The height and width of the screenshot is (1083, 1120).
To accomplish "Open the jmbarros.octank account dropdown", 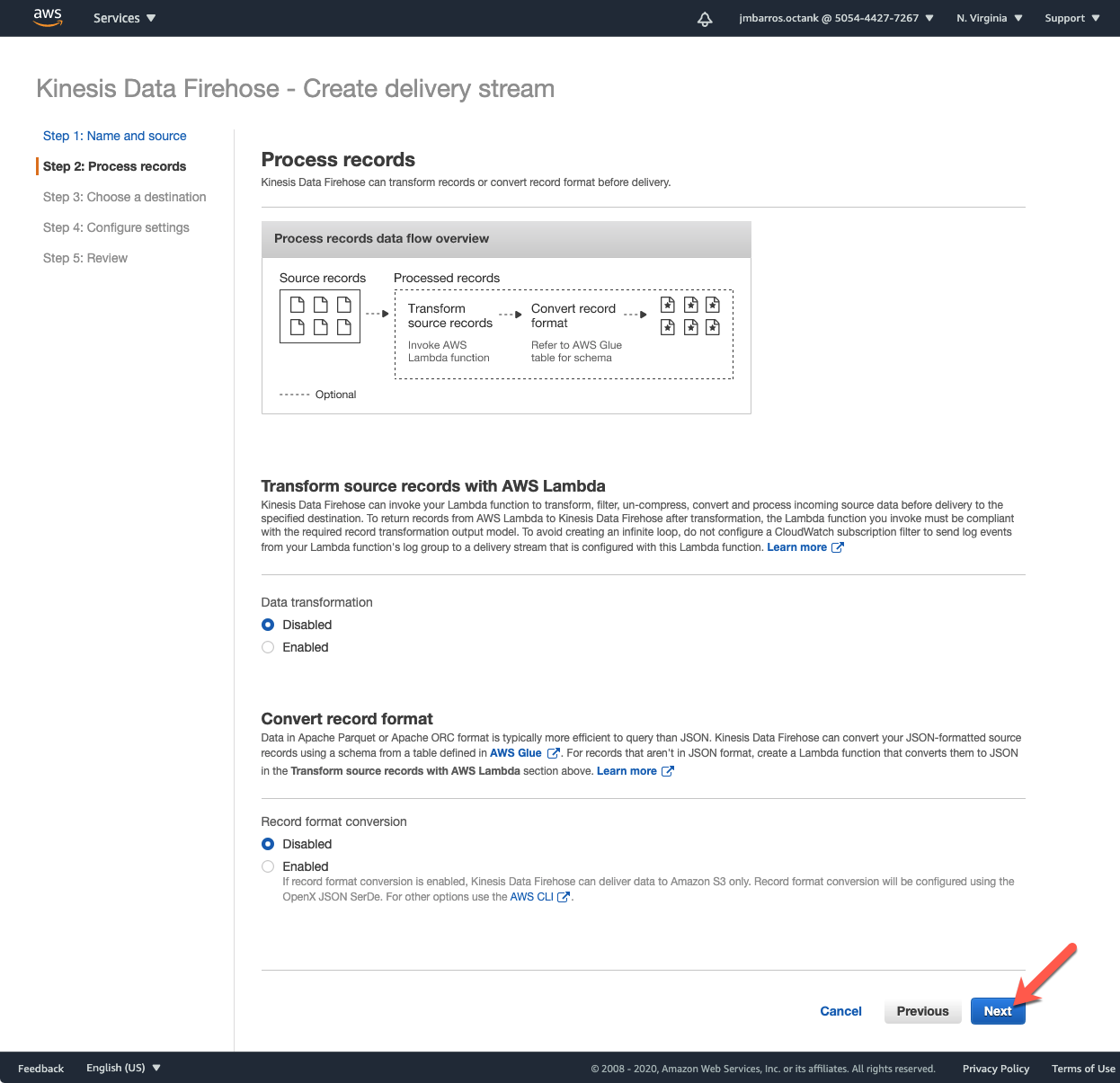I will coord(836,18).
